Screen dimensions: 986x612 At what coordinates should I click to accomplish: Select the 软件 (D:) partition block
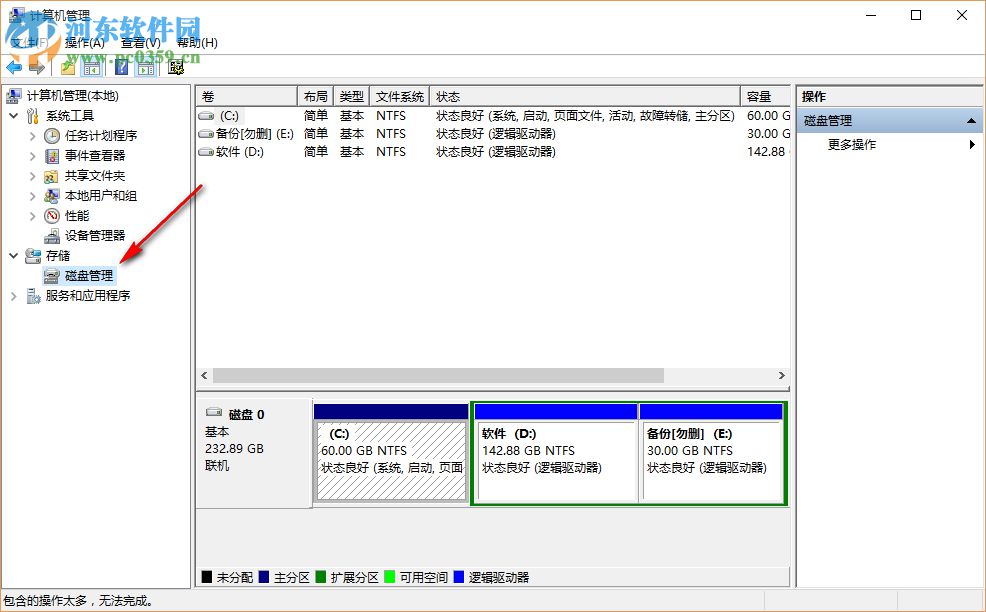click(x=555, y=455)
